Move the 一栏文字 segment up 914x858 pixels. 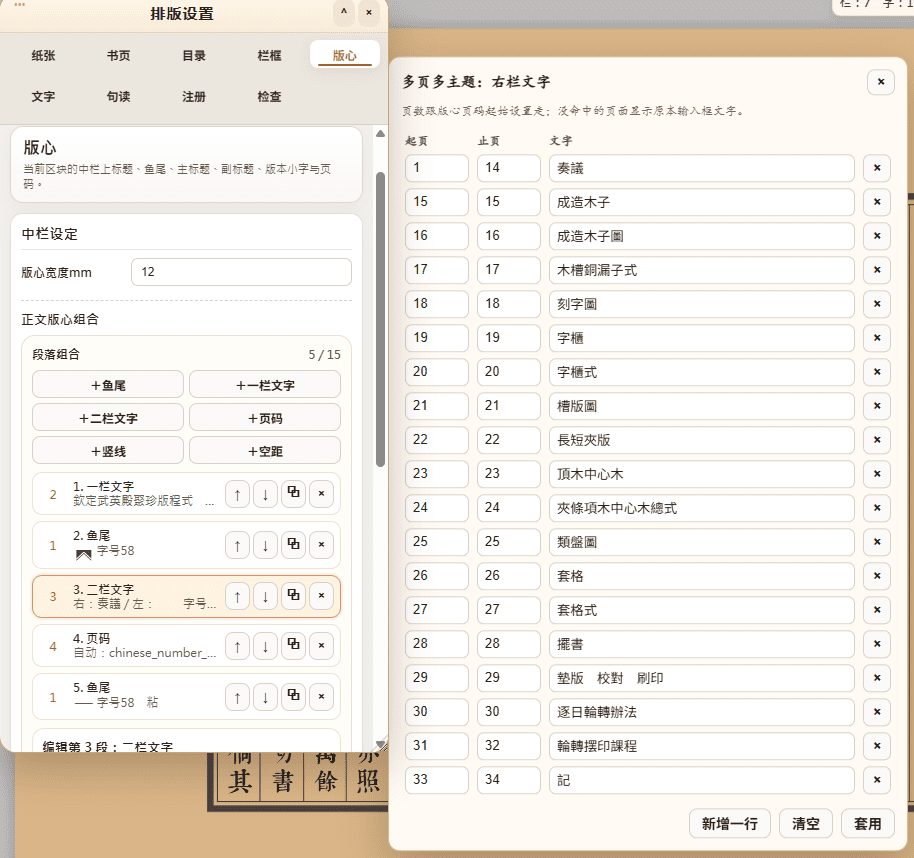coord(237,494)
